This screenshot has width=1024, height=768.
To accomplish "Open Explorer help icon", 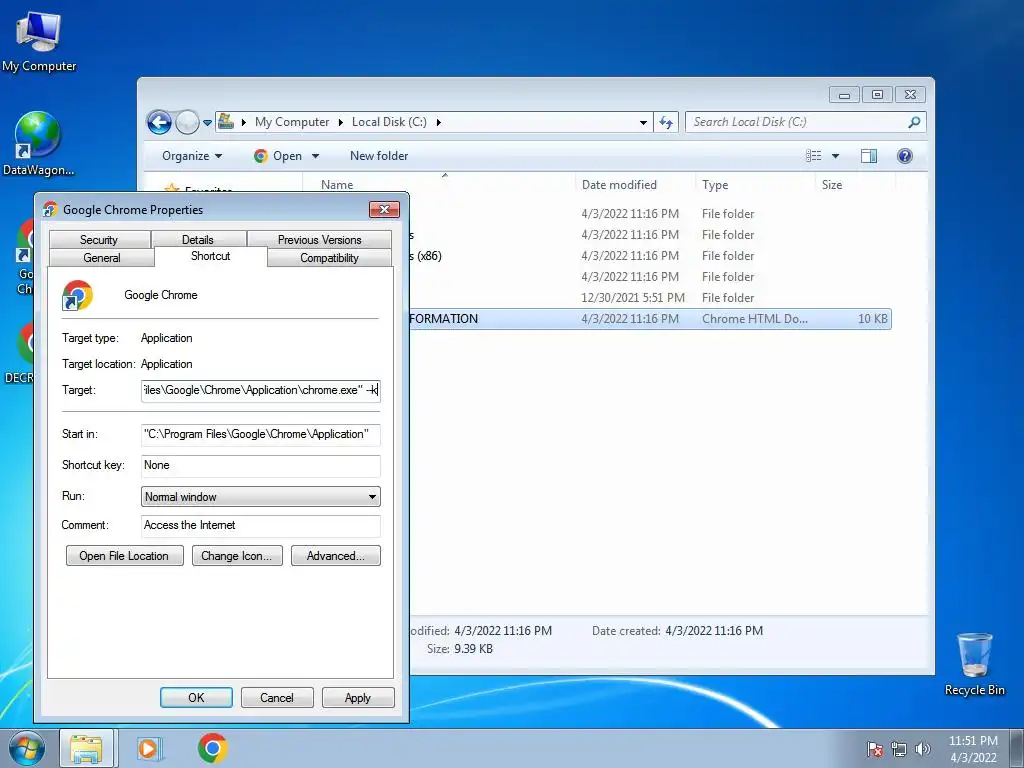I will (904, 156).
